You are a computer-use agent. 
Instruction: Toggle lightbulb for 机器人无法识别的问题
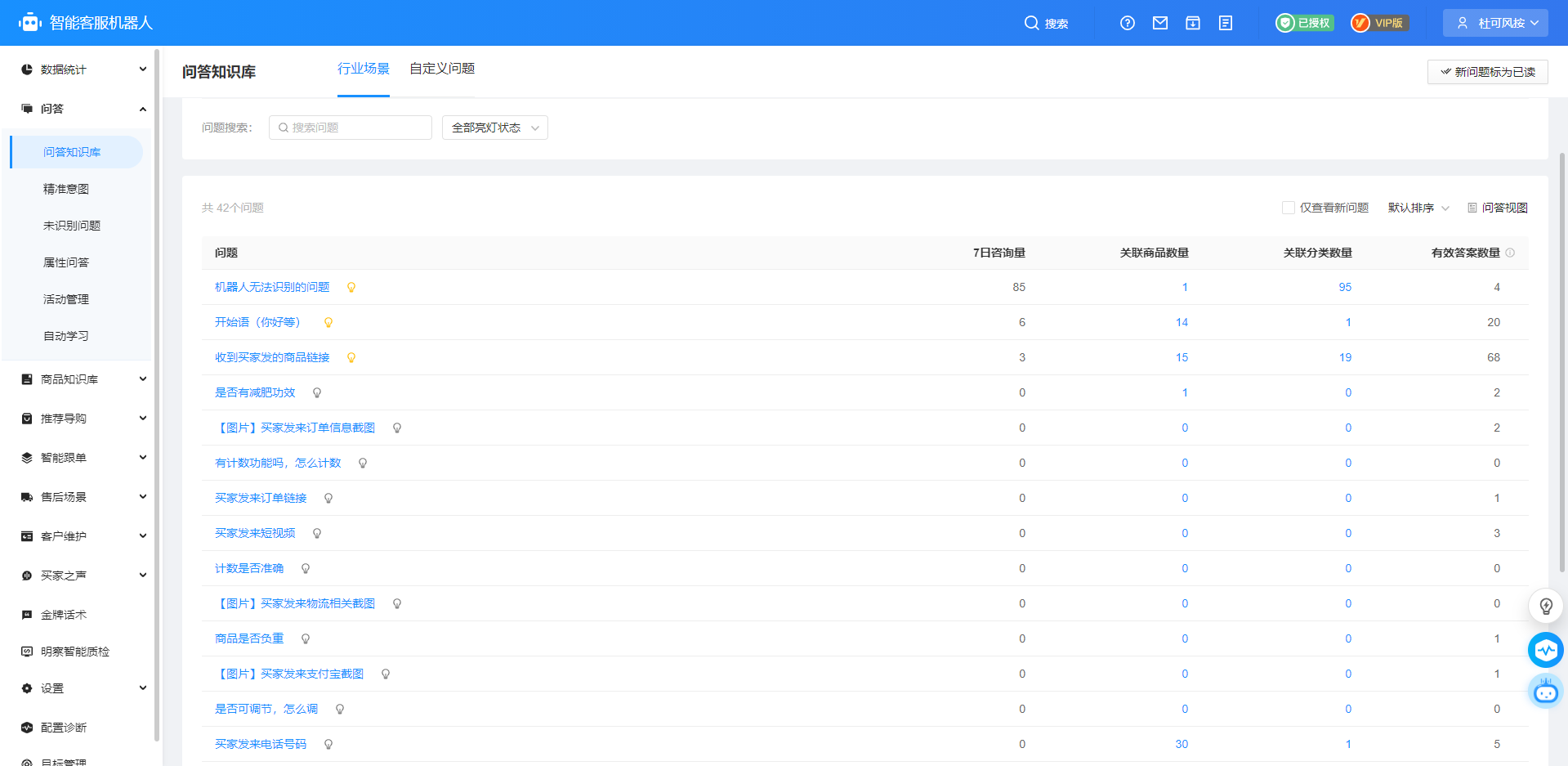pos(351,287)
